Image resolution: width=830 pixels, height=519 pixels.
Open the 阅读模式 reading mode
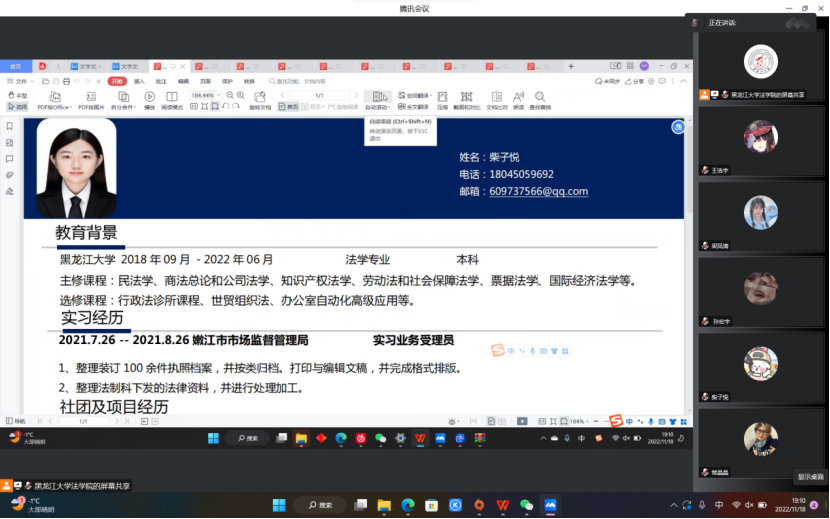tap(172, 99)
